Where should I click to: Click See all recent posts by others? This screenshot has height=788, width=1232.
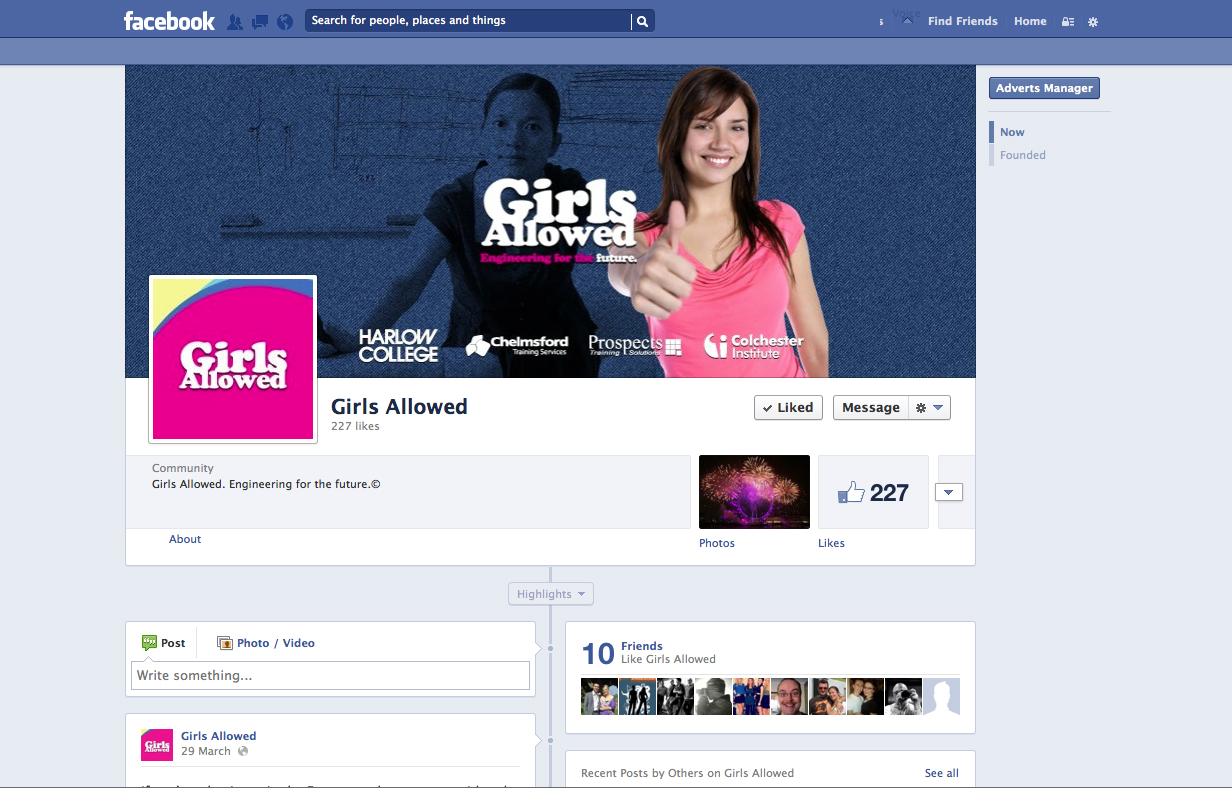click(x=941, y=773)
